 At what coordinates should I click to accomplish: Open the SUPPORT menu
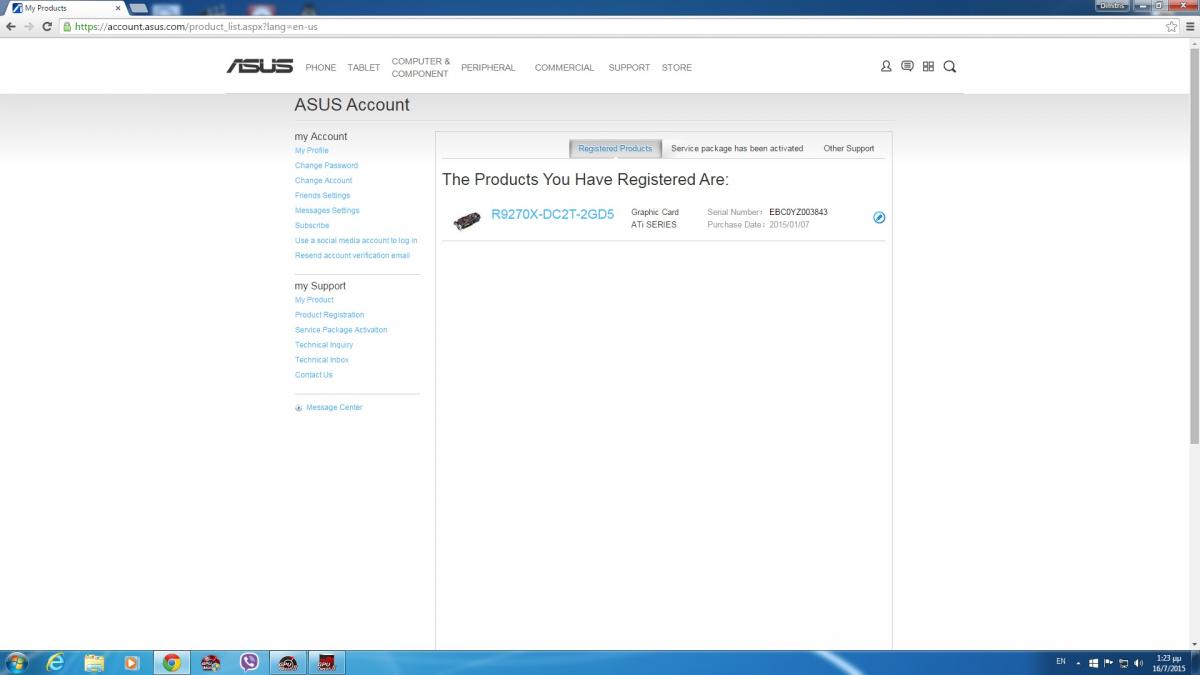(629, 68)
